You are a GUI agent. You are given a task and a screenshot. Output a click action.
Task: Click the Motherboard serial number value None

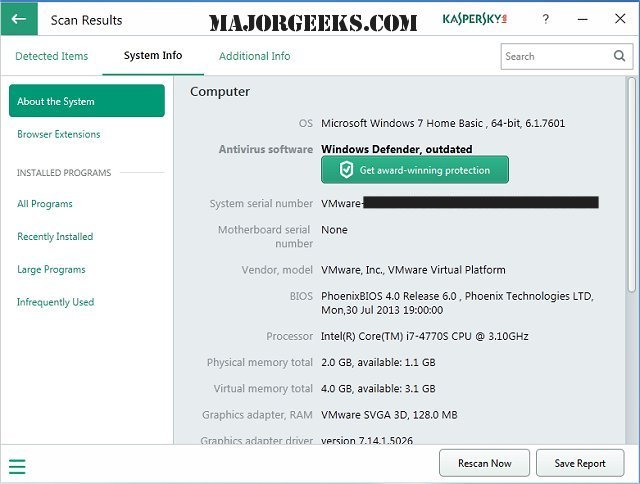(x=334, y=230)
